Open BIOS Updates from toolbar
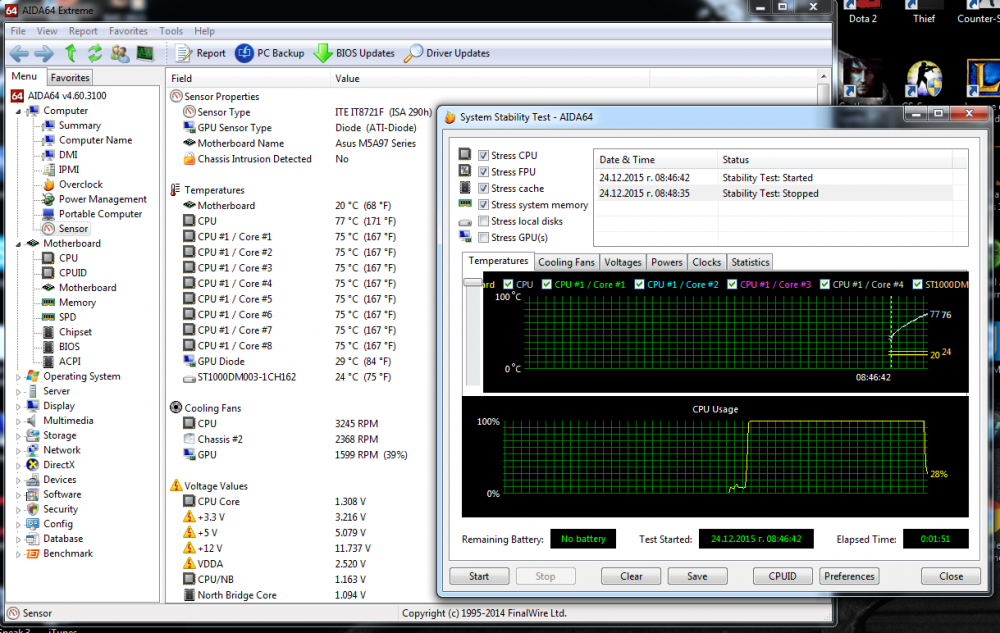This screenshot has width=1000, height=633. tap(355, 54)
